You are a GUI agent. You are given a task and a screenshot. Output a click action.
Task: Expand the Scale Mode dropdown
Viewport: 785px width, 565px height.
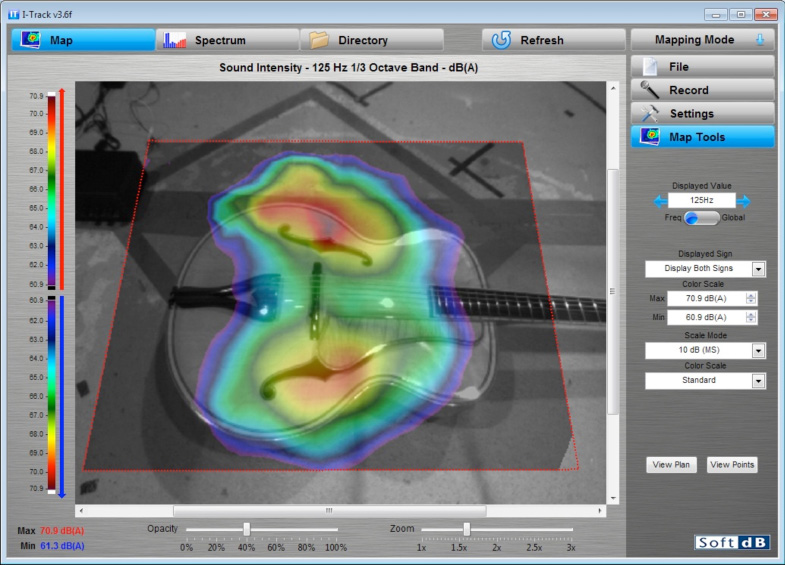point(758,350)
